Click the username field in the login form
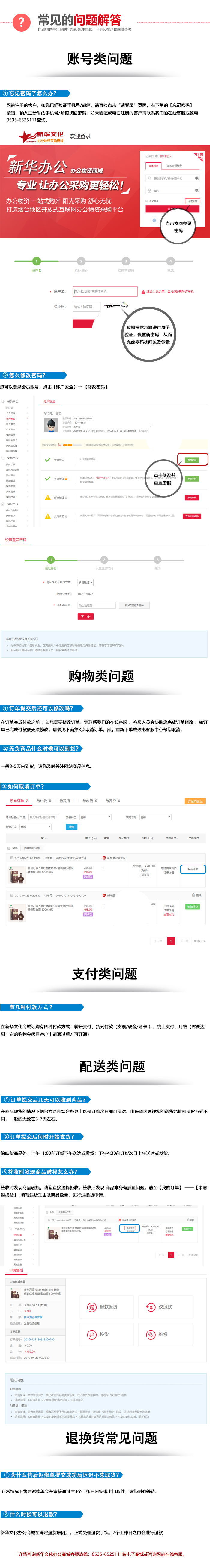The image size is (210, 1568). point(172,178)
